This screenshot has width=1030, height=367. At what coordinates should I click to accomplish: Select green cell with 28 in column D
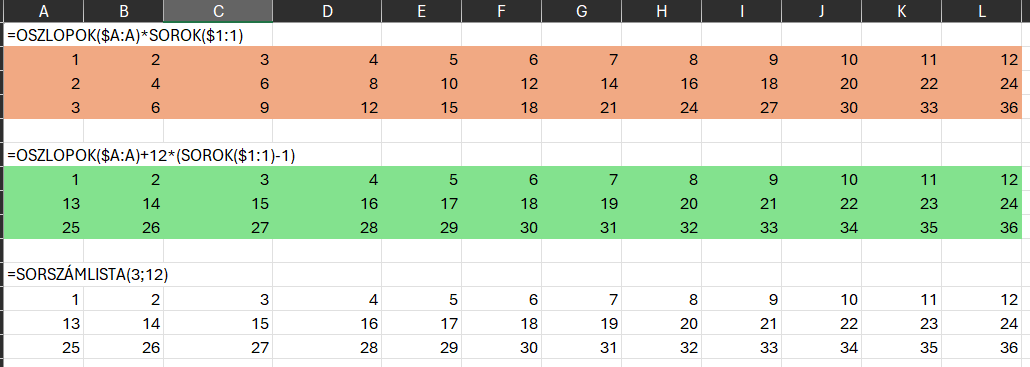pyautogui.click(x=327, y=227)
